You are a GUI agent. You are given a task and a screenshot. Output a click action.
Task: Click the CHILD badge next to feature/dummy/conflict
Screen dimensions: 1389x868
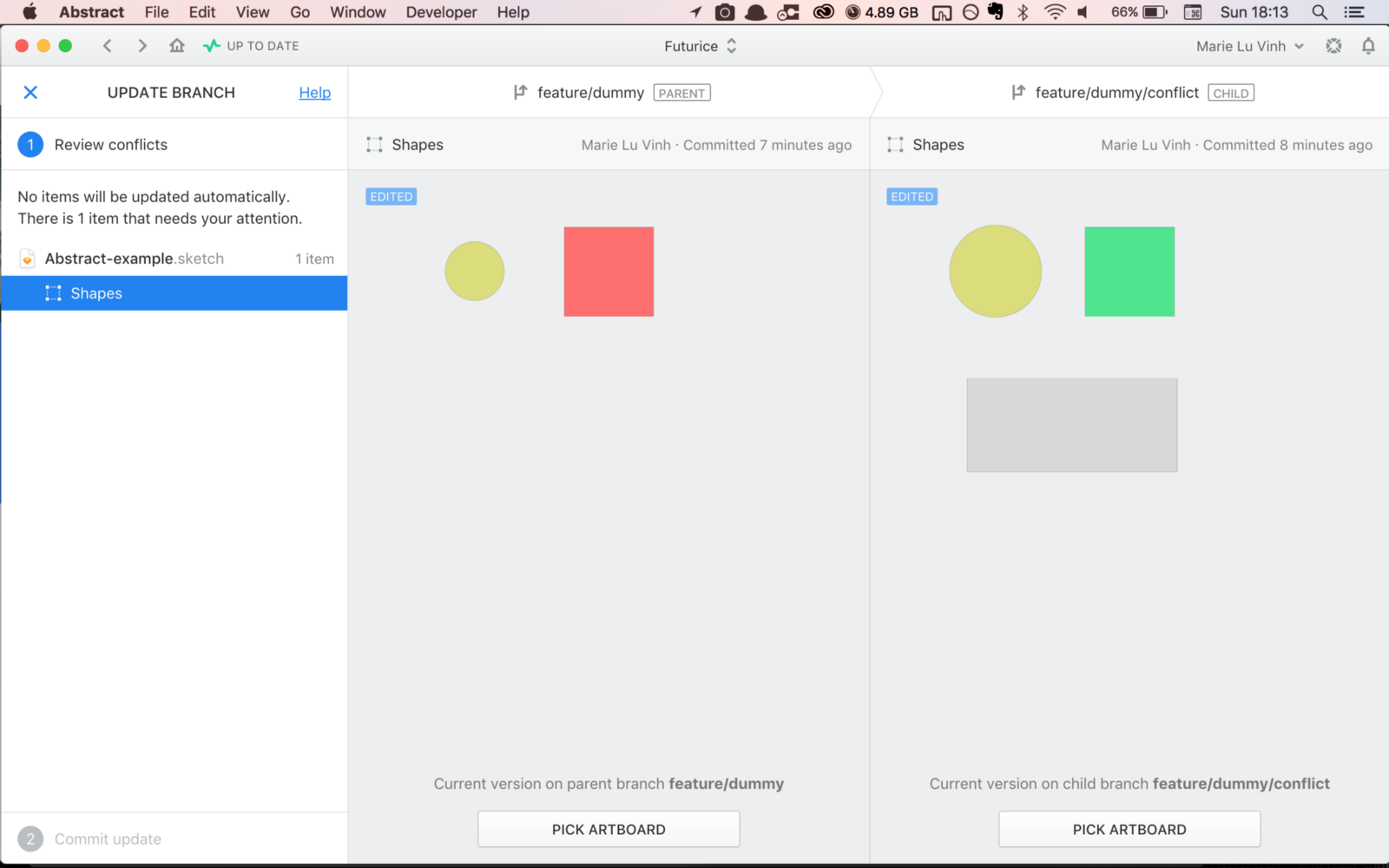point(1231,93)
